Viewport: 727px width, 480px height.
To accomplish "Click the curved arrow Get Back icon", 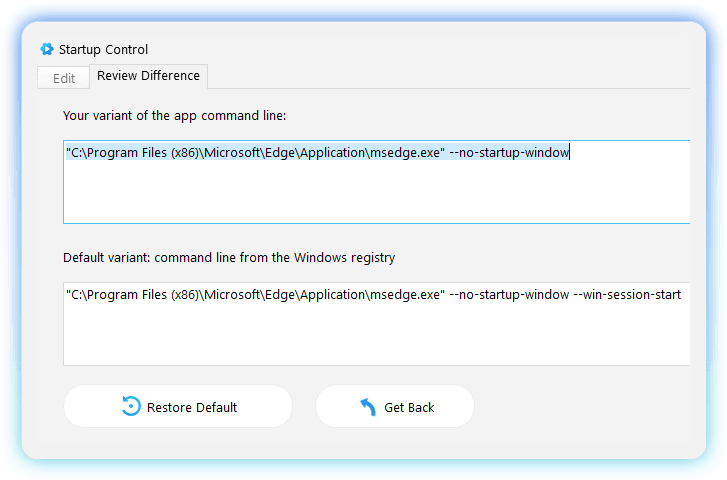I will [368, 407].
